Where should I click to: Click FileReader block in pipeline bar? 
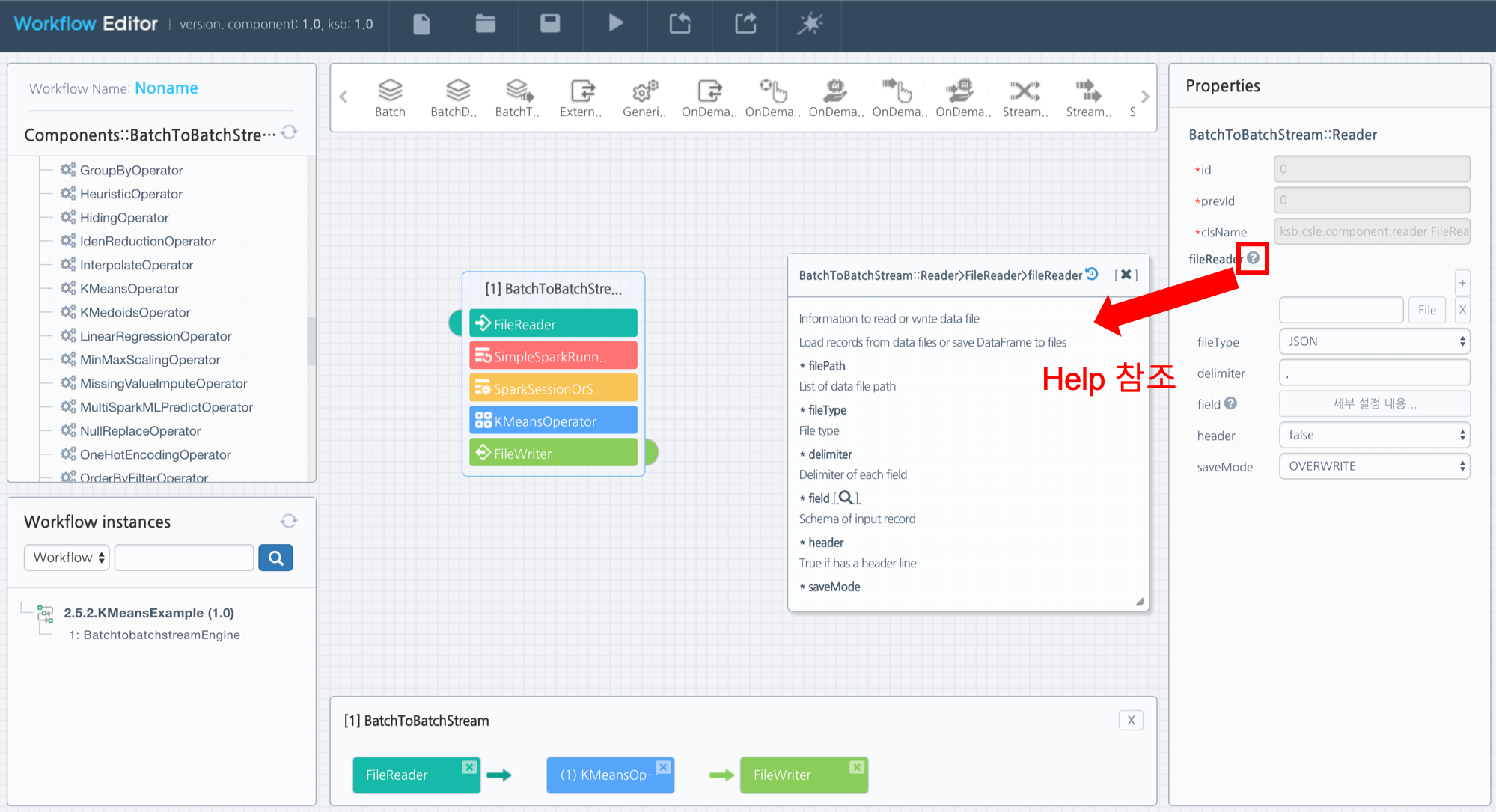tap(416, 775)
